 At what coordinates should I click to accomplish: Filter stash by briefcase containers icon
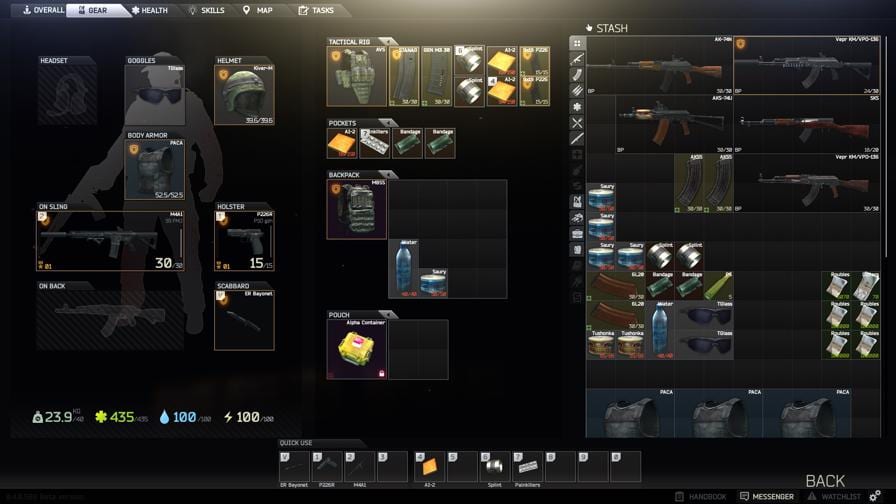pyautogui.click(x=577, y=234)
